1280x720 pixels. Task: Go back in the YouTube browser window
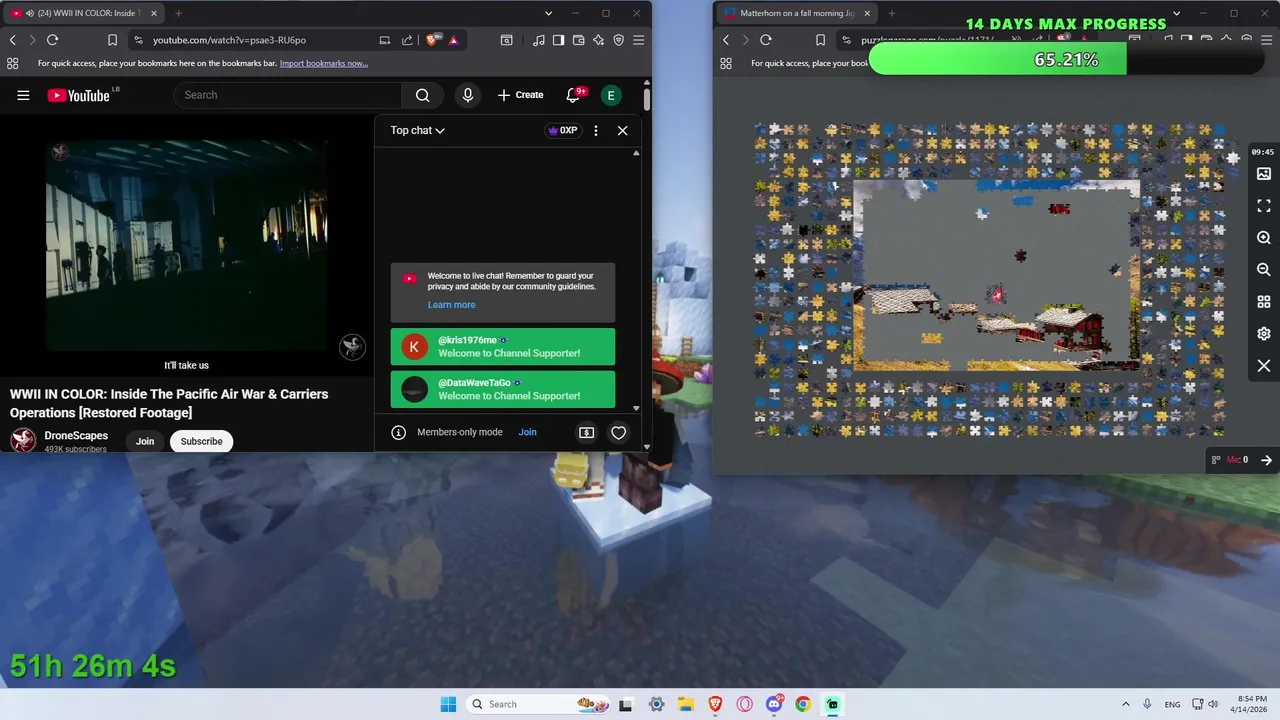(x=12, y=40)
